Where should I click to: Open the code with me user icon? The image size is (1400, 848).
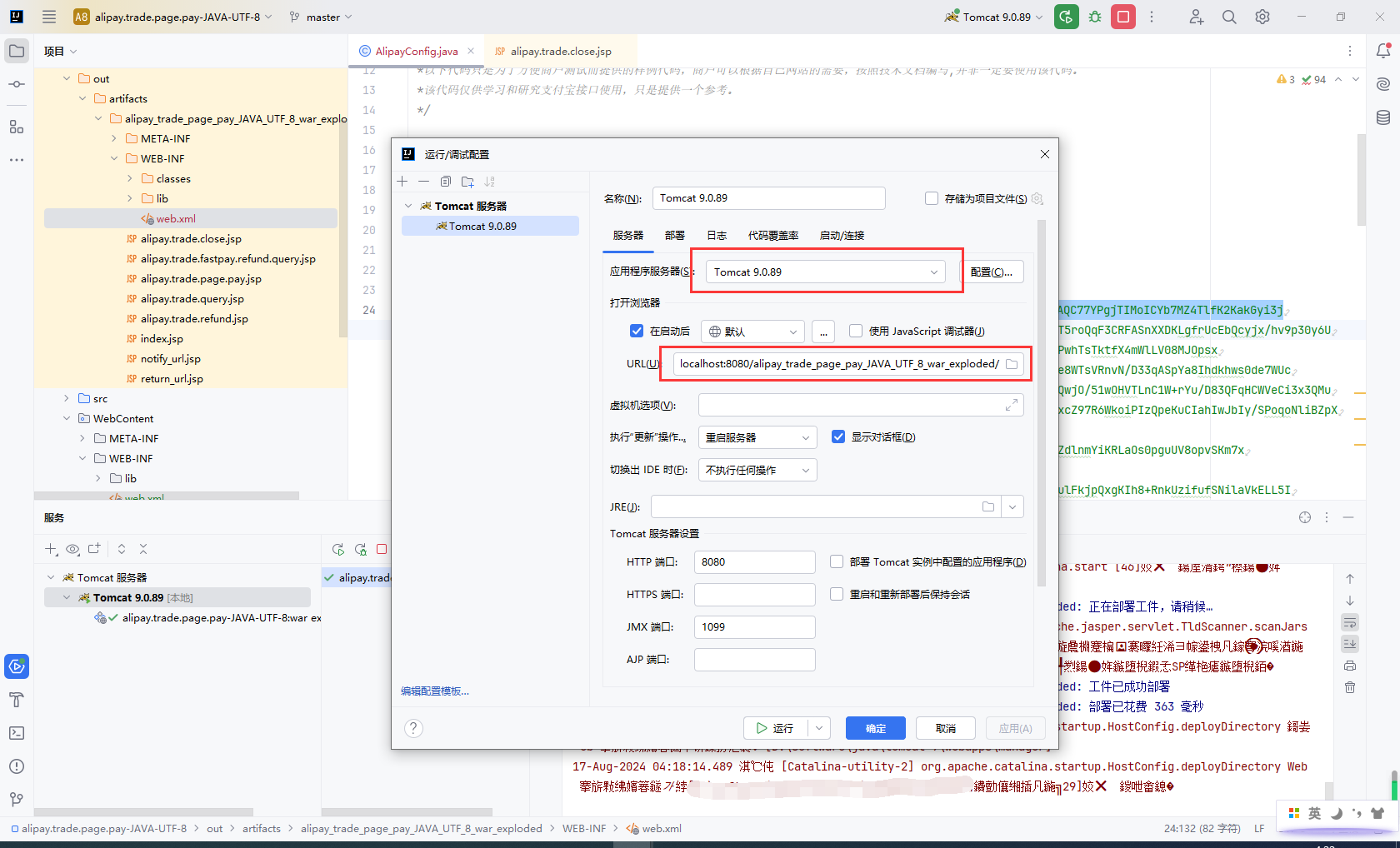click(x=1196, y=17)
